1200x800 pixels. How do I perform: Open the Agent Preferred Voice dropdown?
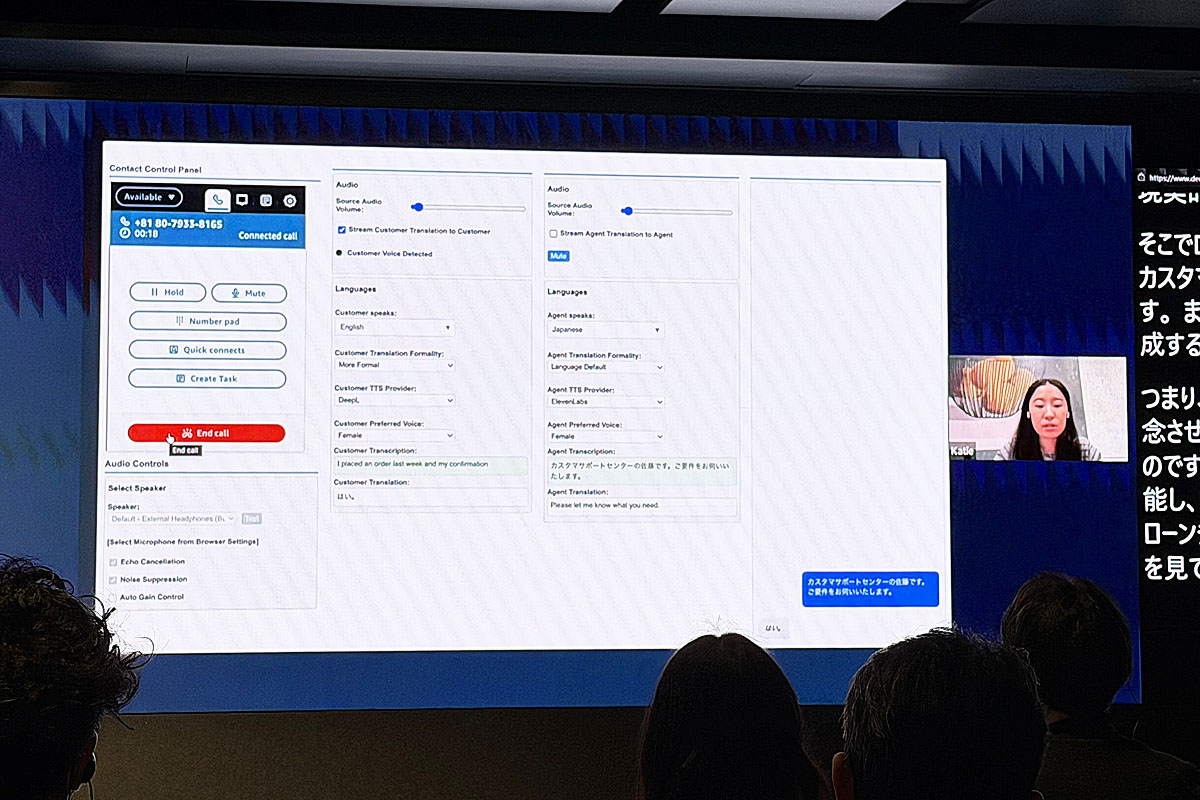coord(606,437)
